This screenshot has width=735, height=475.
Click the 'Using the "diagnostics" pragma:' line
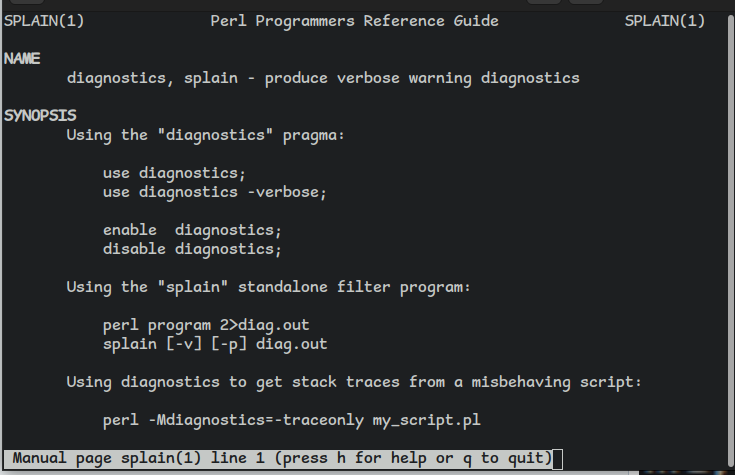coord(205,135)
